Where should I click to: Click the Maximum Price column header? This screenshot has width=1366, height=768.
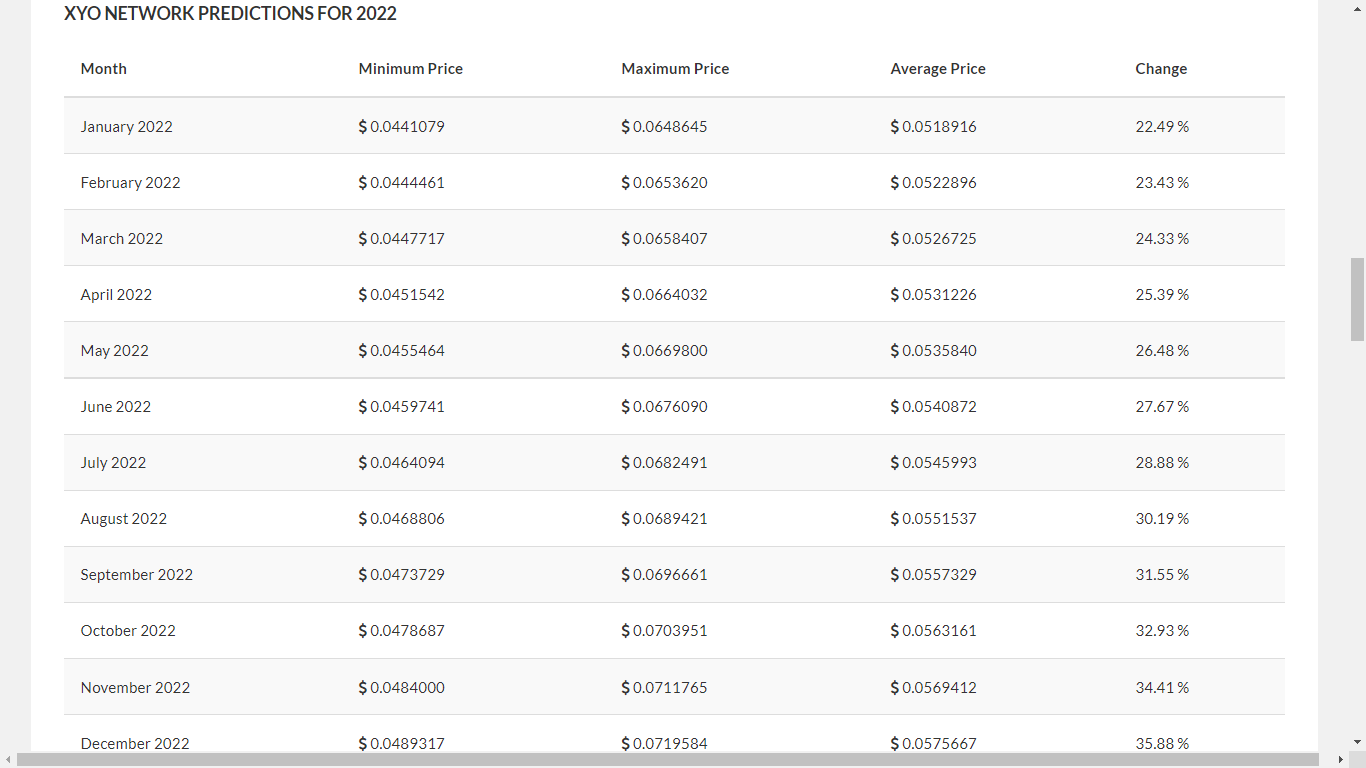(x=675, y=69)
